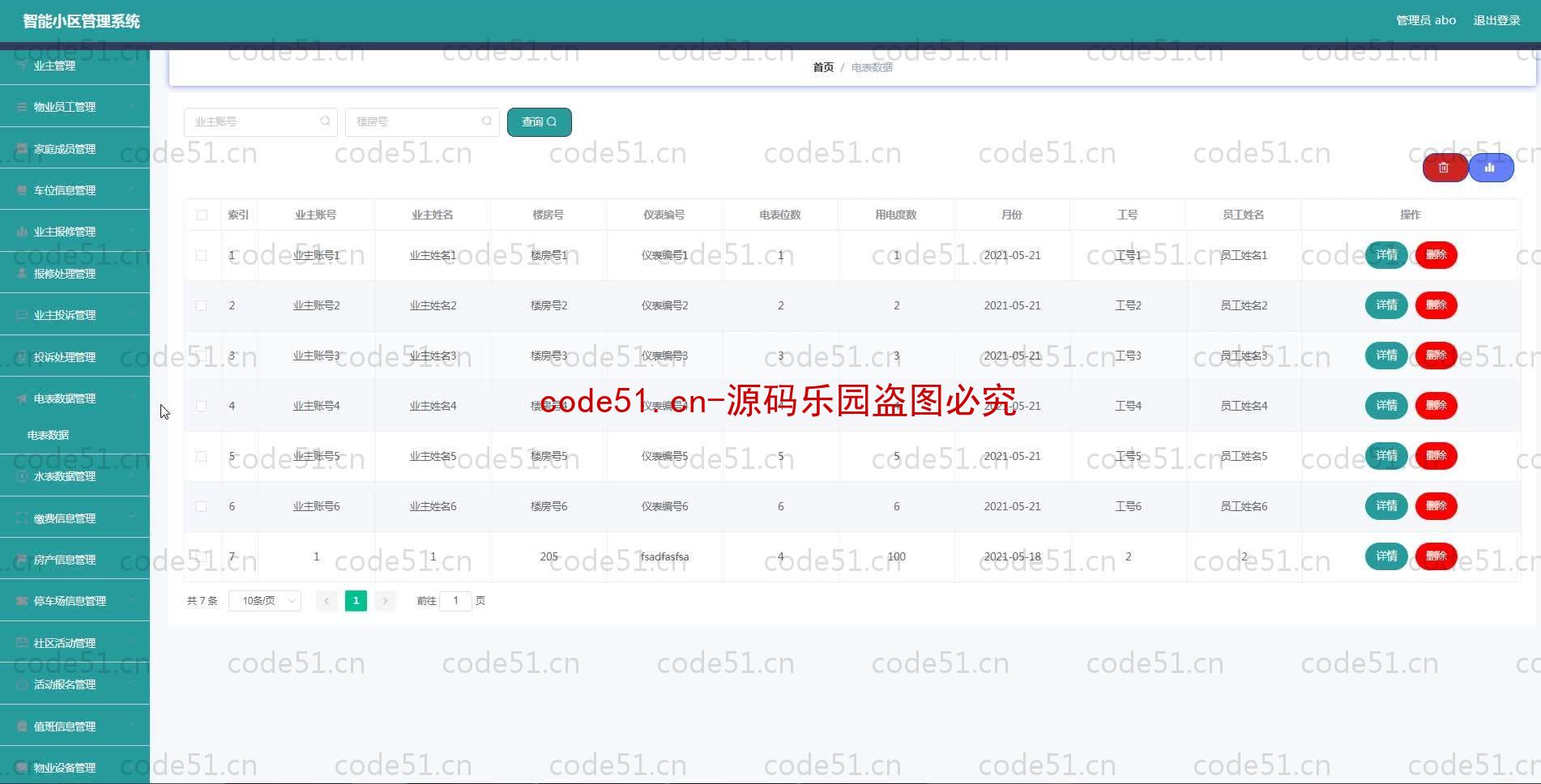Open 详情 for row 业主账号1
The image size is (1541, 784).
pos(1386,255)
